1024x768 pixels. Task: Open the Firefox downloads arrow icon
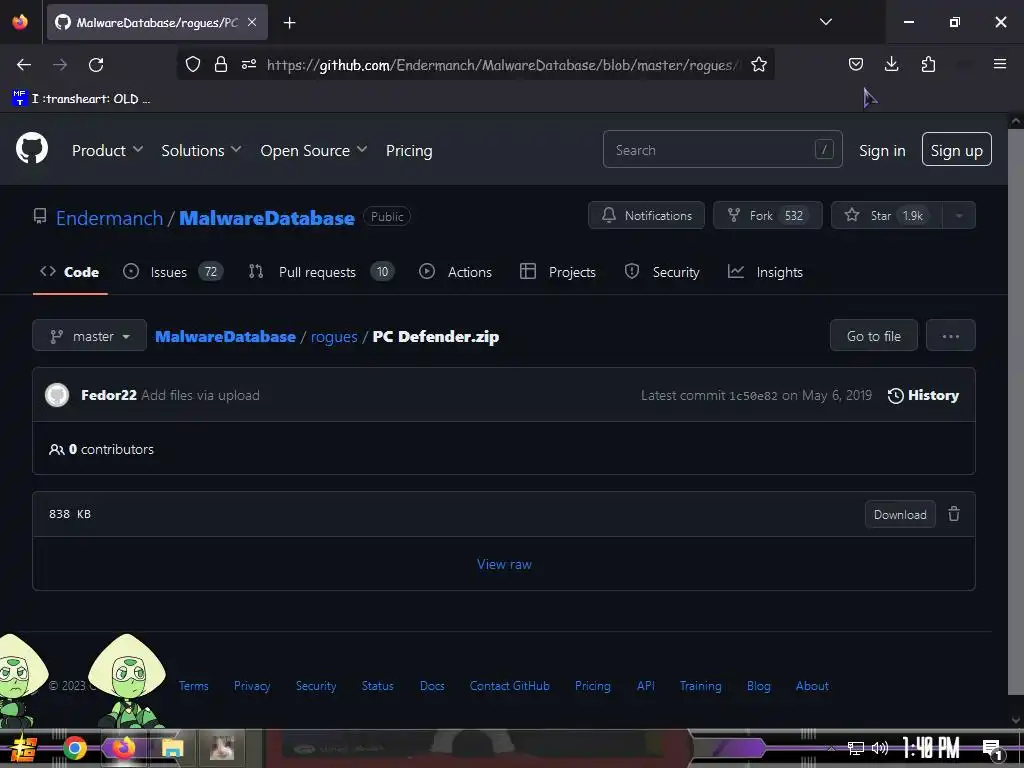[x=891, y=64]
